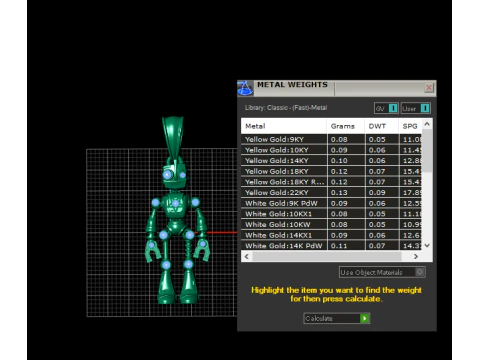Image resolution: width=480 pixels, height=360 pixels.
Task: Click the pendant bail atop the robot
Action: (172, 137)
